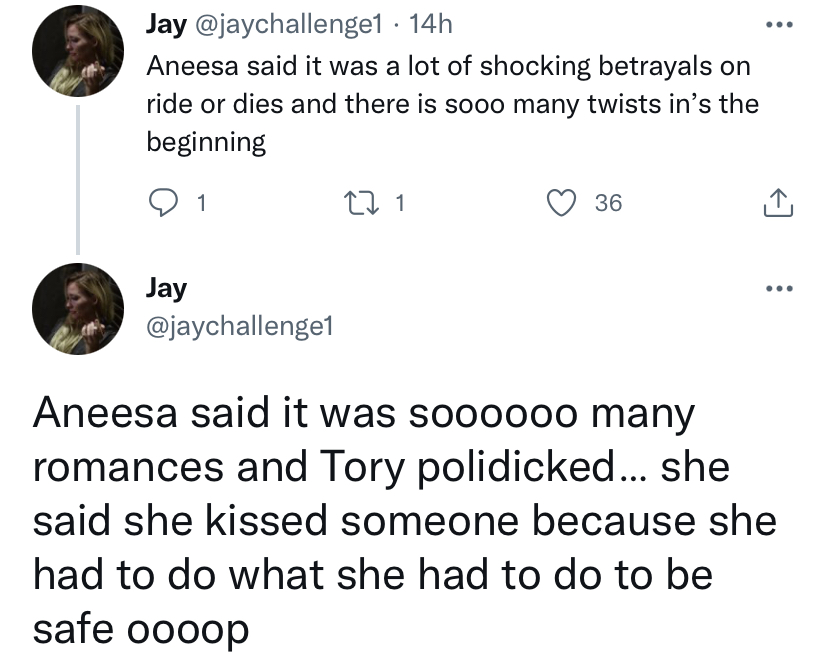This screenshot has height=654, width=828.
Task: Open the more options dots on second tweet
Action: [779, 288]
